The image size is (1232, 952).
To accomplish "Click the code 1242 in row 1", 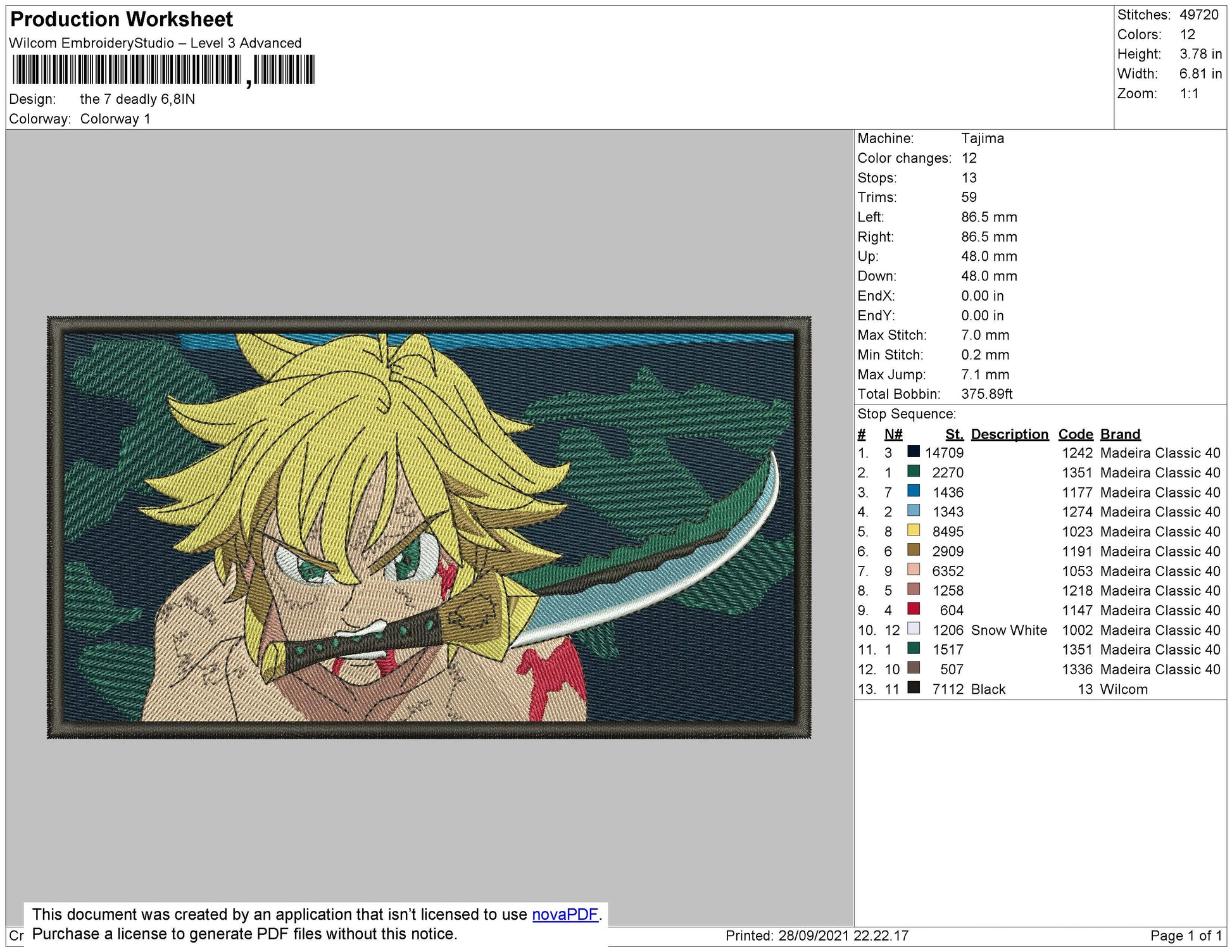I will [1078, 453].
